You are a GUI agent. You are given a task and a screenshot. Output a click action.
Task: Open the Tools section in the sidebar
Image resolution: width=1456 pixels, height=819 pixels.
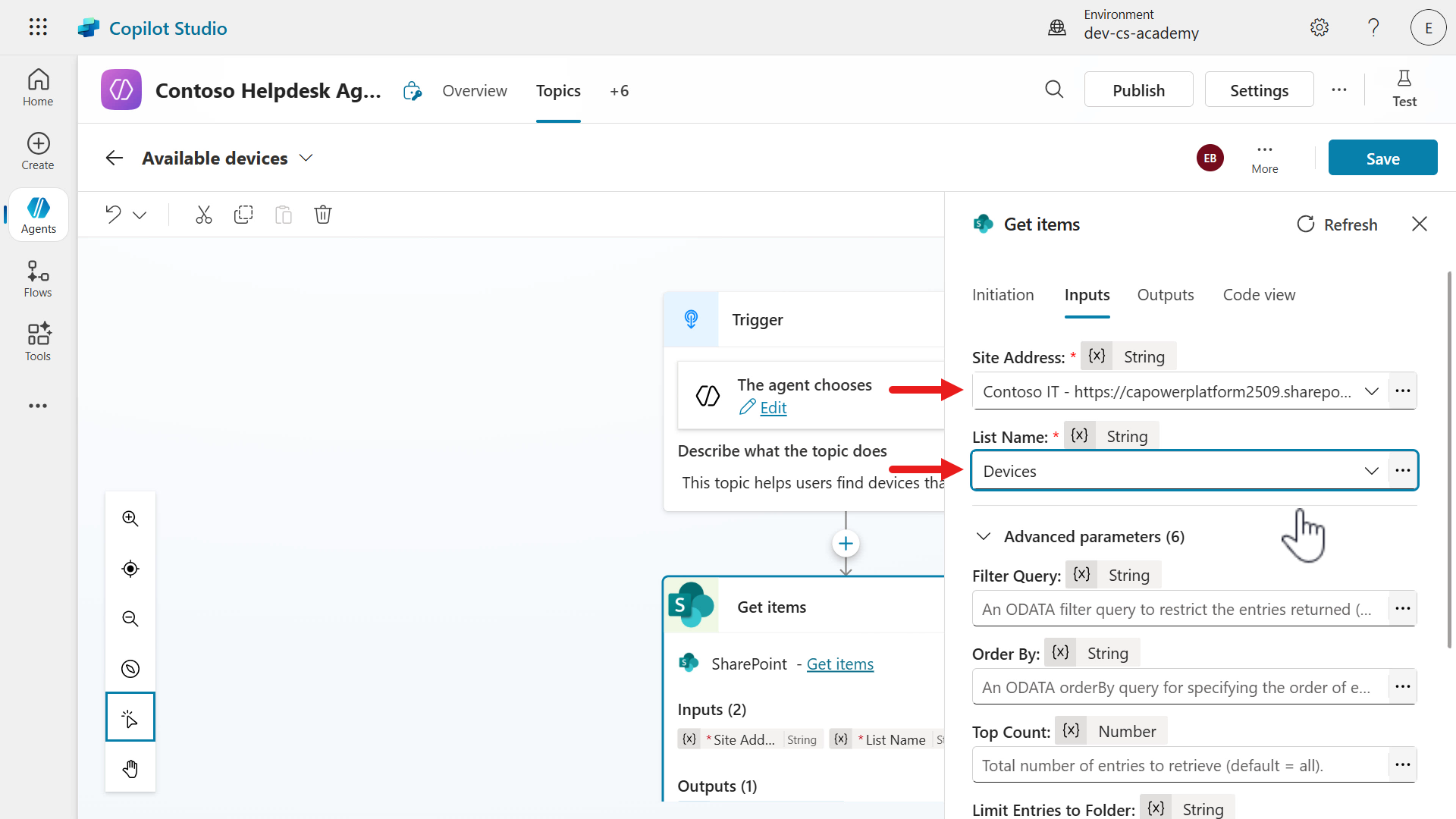(x=37, y=340)
